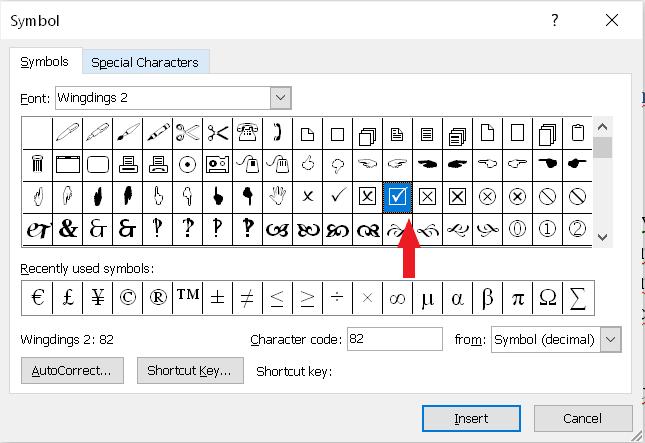645x443 pixels.
Task: Choose the Omega symbol from recent symbols
Action: (547, 297)
